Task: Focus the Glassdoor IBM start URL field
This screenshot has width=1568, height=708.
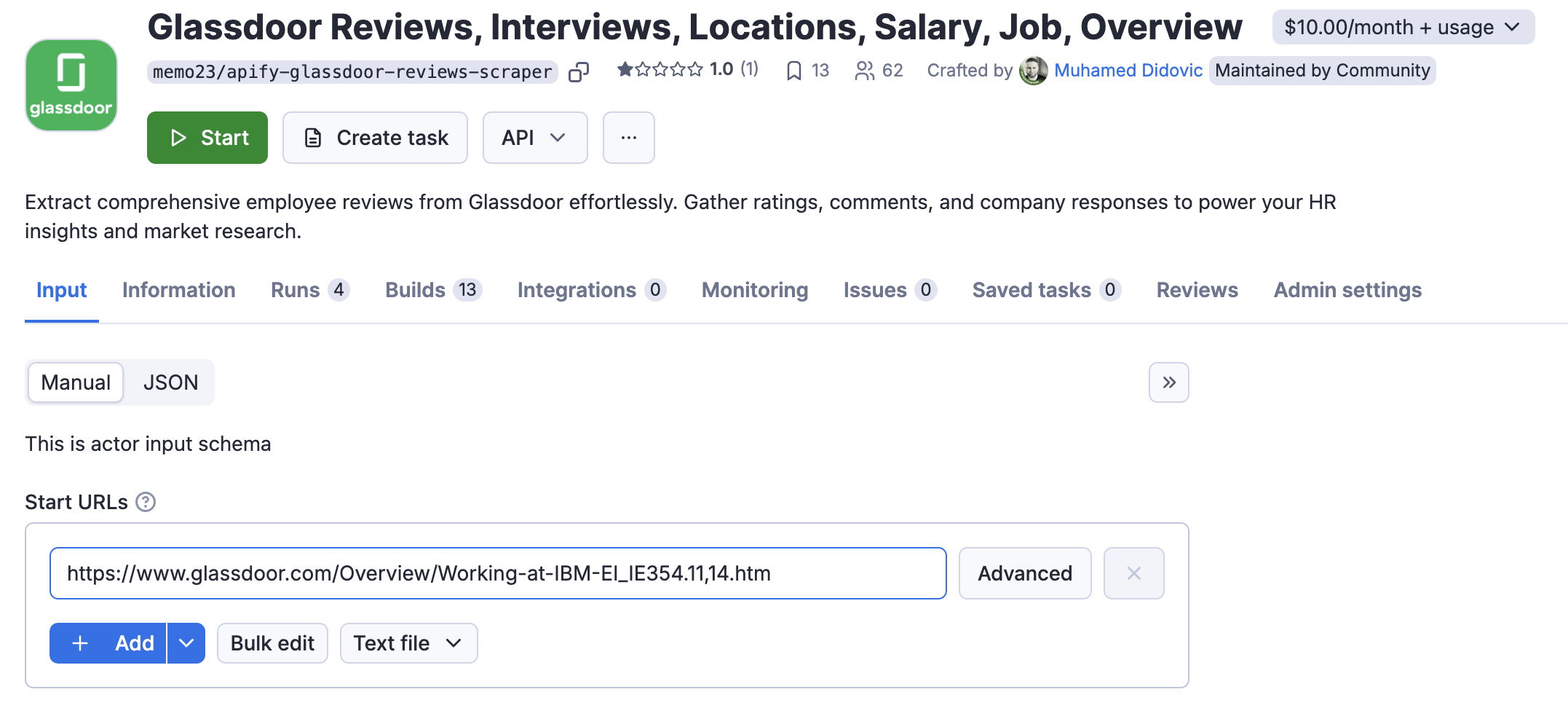Action: pyautogui.click(x=498, y=573)
